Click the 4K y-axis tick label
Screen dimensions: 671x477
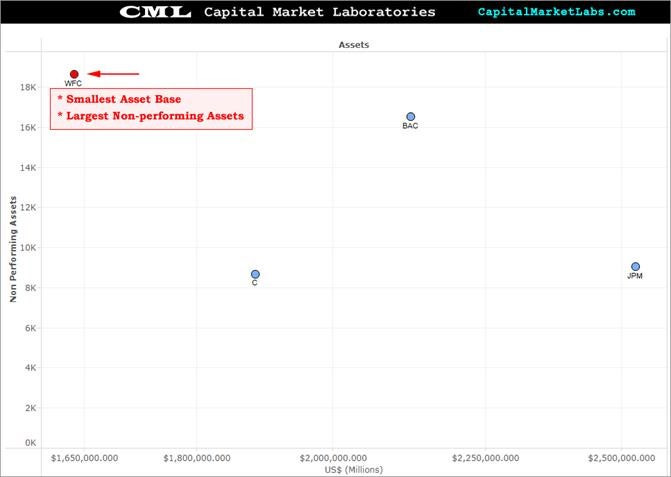(30, 367)
